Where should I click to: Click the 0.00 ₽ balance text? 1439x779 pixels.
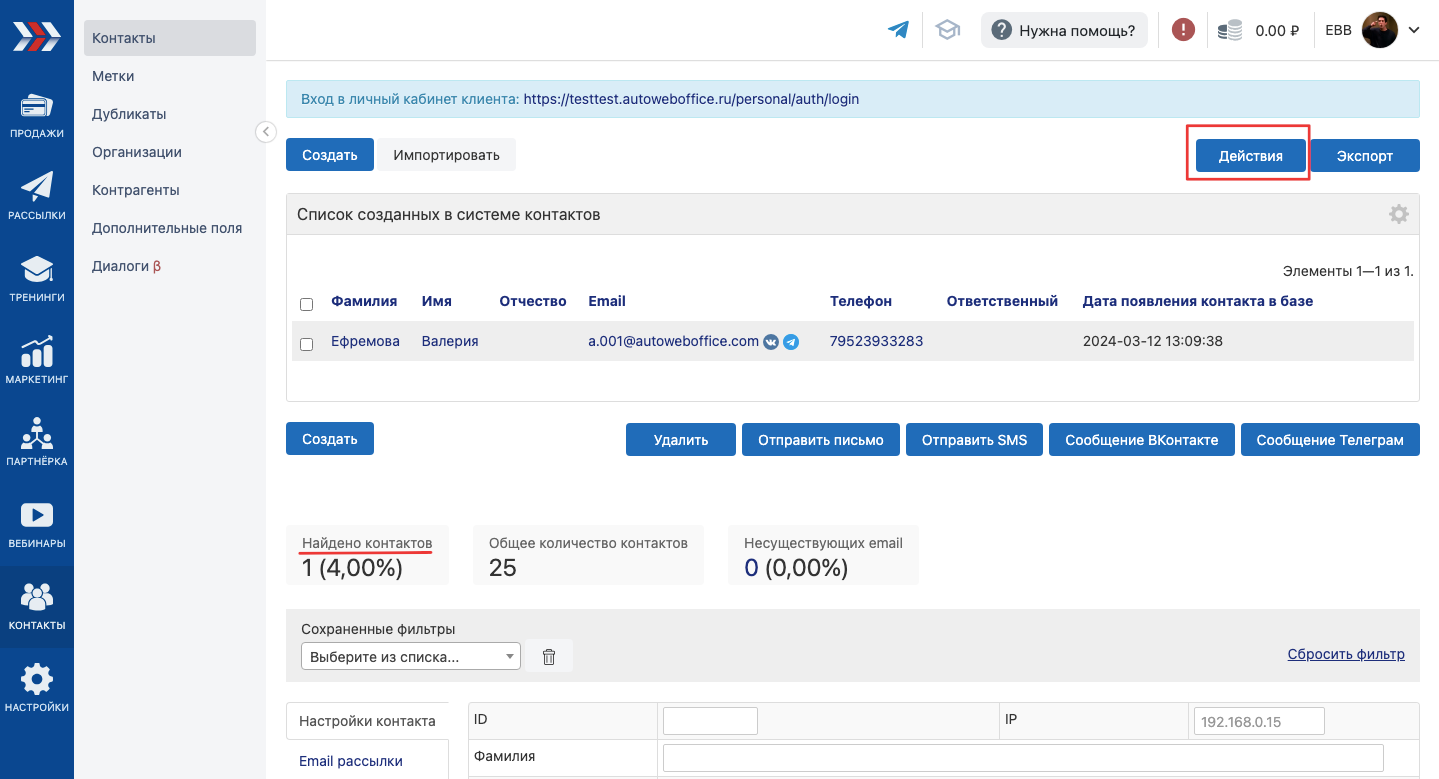coord(1277,31)
